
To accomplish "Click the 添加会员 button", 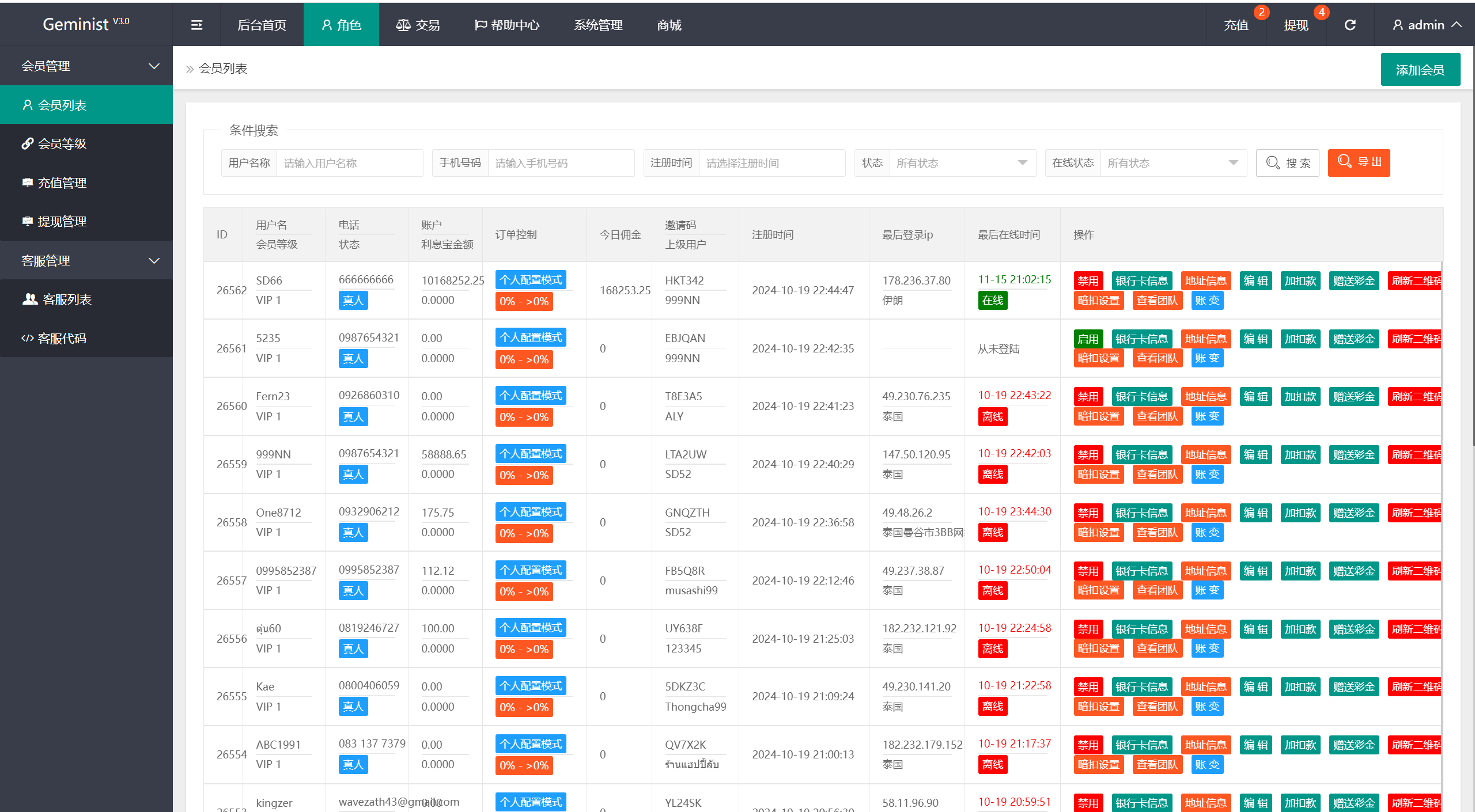I will 1420,70.
